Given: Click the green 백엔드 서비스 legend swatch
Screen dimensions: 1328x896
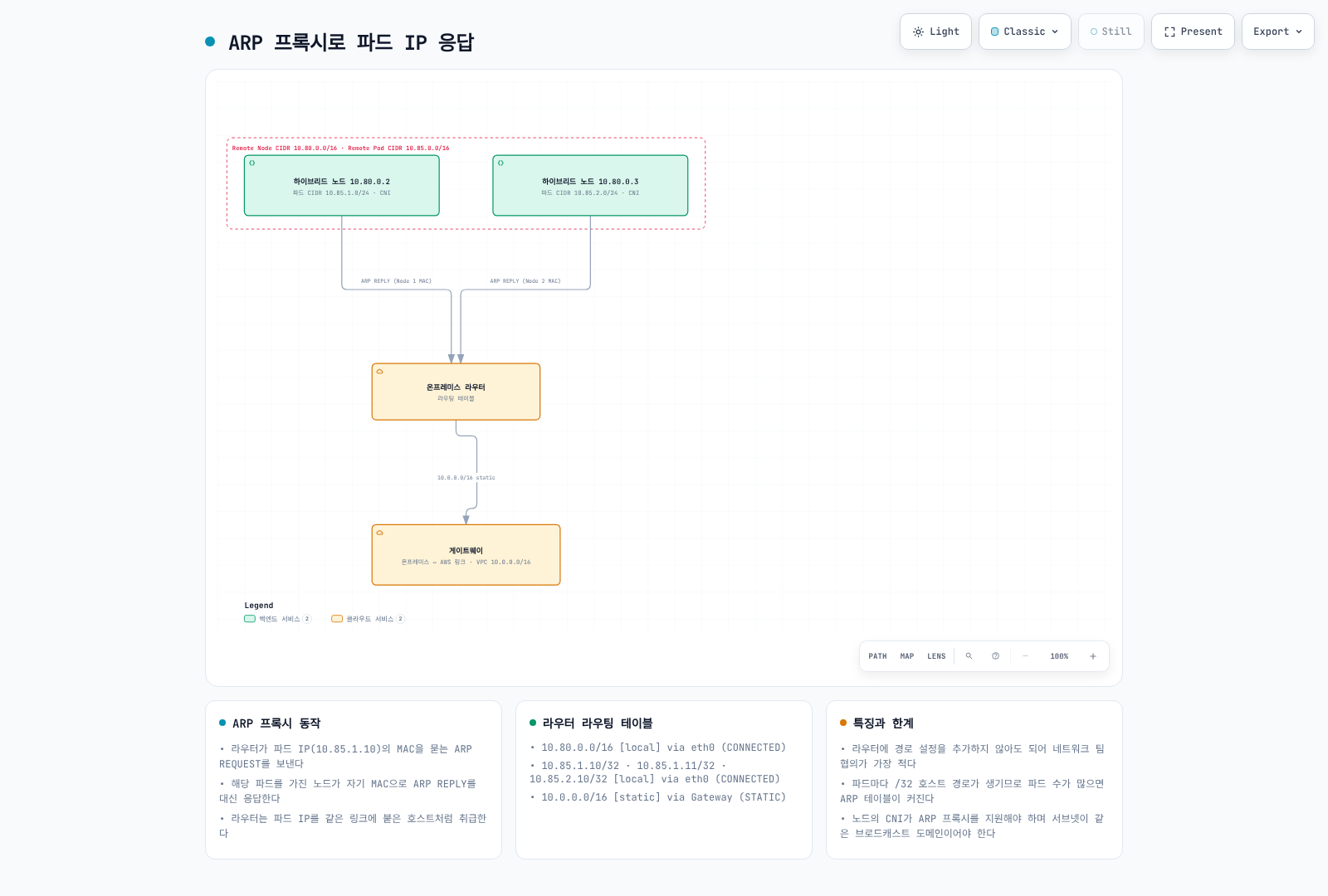Looking at the screenshot, I should 250,619.
